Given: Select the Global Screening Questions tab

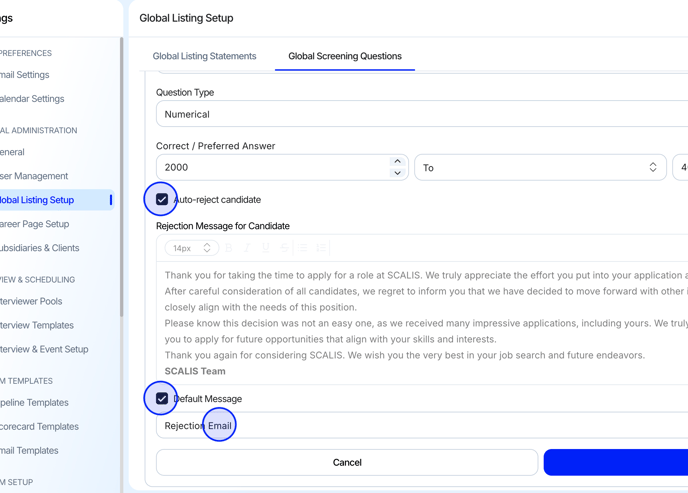Looking at the screenshot, I should click(x=345, y=56).
